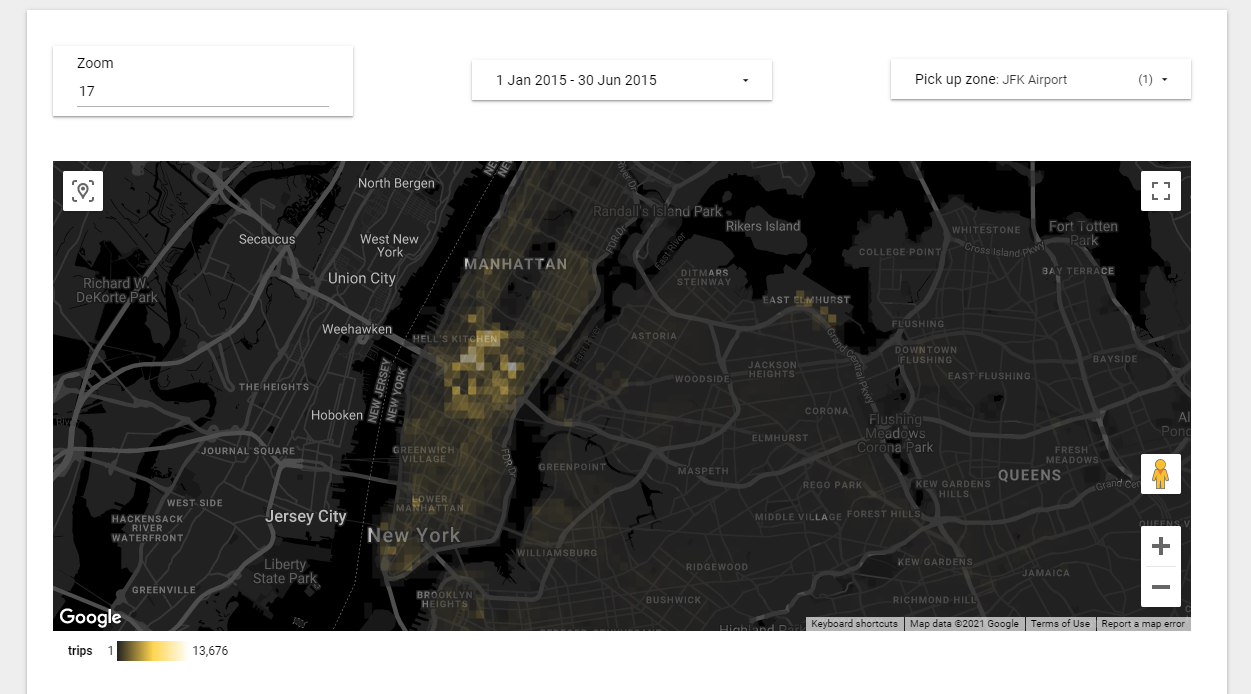Click Map data ©2021 Google text
Image resolution: width=1251 pixels, height=694 pixels.
tap(964, 624)
